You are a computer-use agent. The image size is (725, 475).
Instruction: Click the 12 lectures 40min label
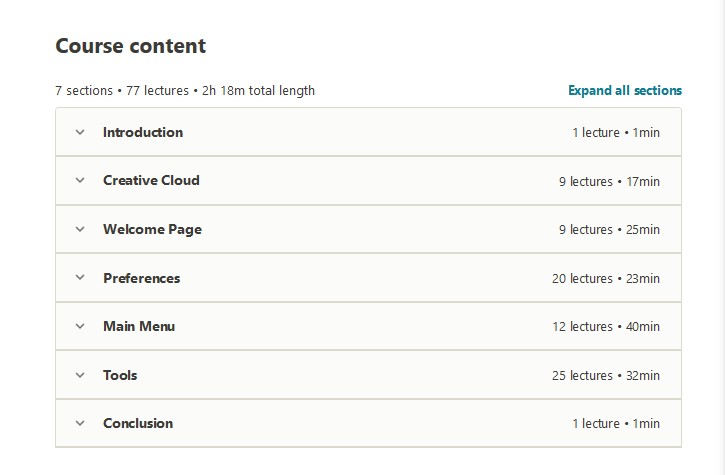tap(606, 327)
